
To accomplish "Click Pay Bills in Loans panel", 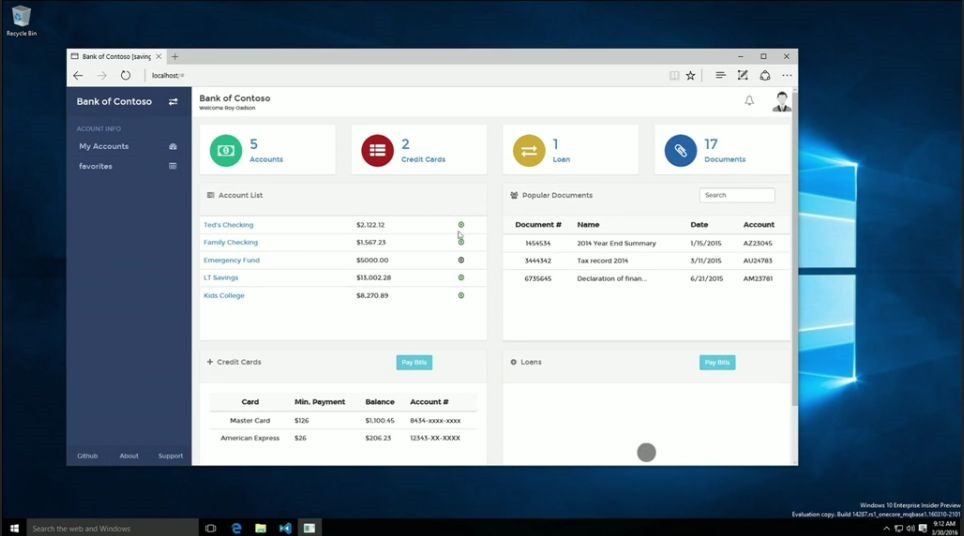I will (x=717, y=363).
